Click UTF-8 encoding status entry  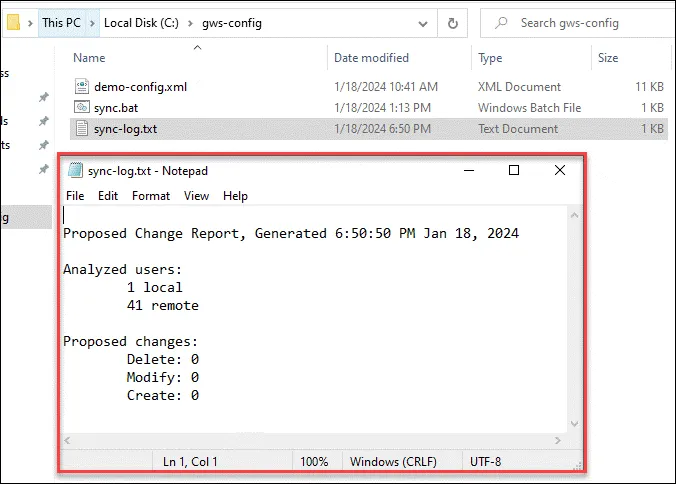[x=485, y=462]
